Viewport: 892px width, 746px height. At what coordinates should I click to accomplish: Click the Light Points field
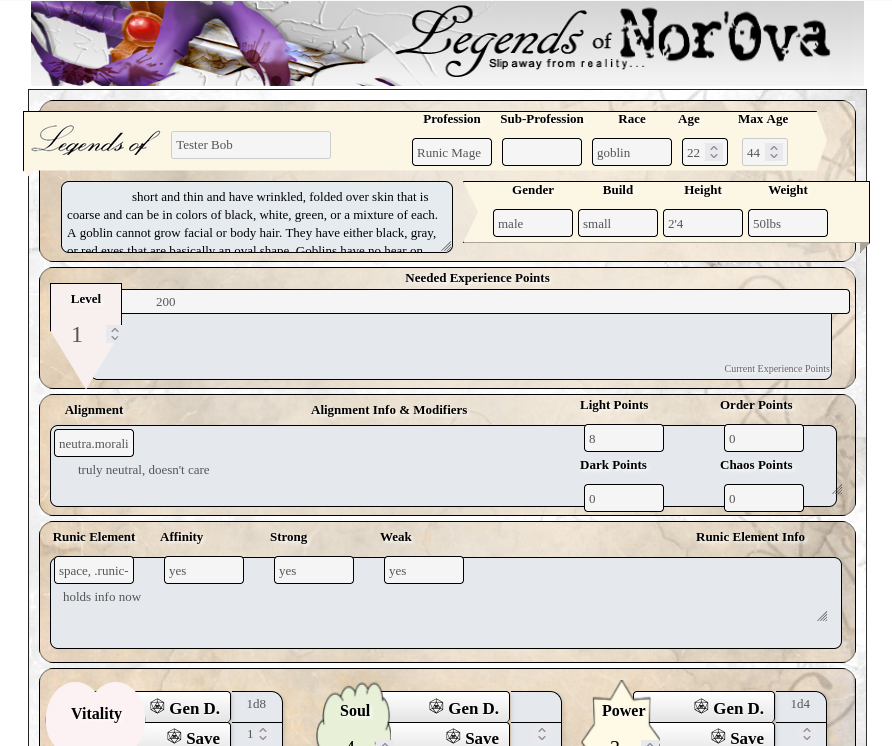coord(623,438)
